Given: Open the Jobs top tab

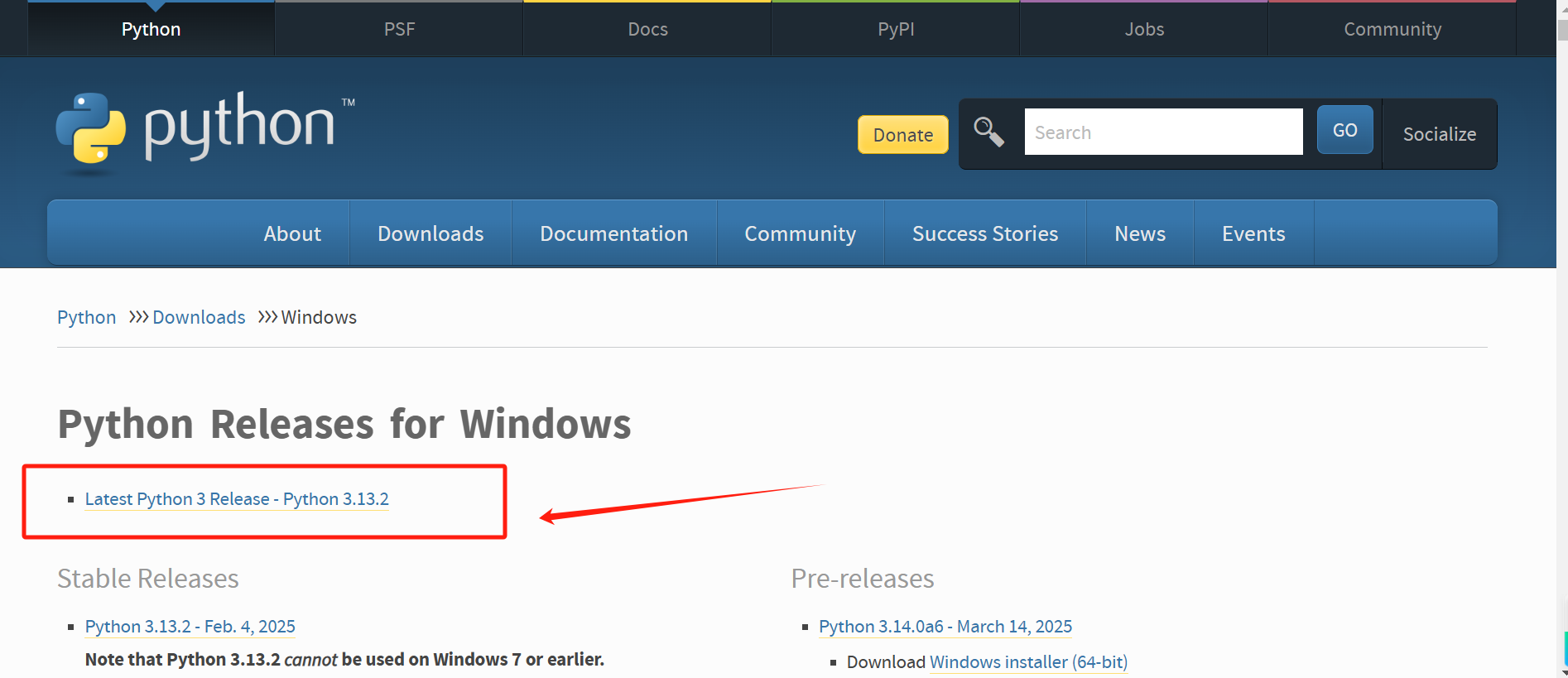Looking at the screenshot, I should point(1144,29).
